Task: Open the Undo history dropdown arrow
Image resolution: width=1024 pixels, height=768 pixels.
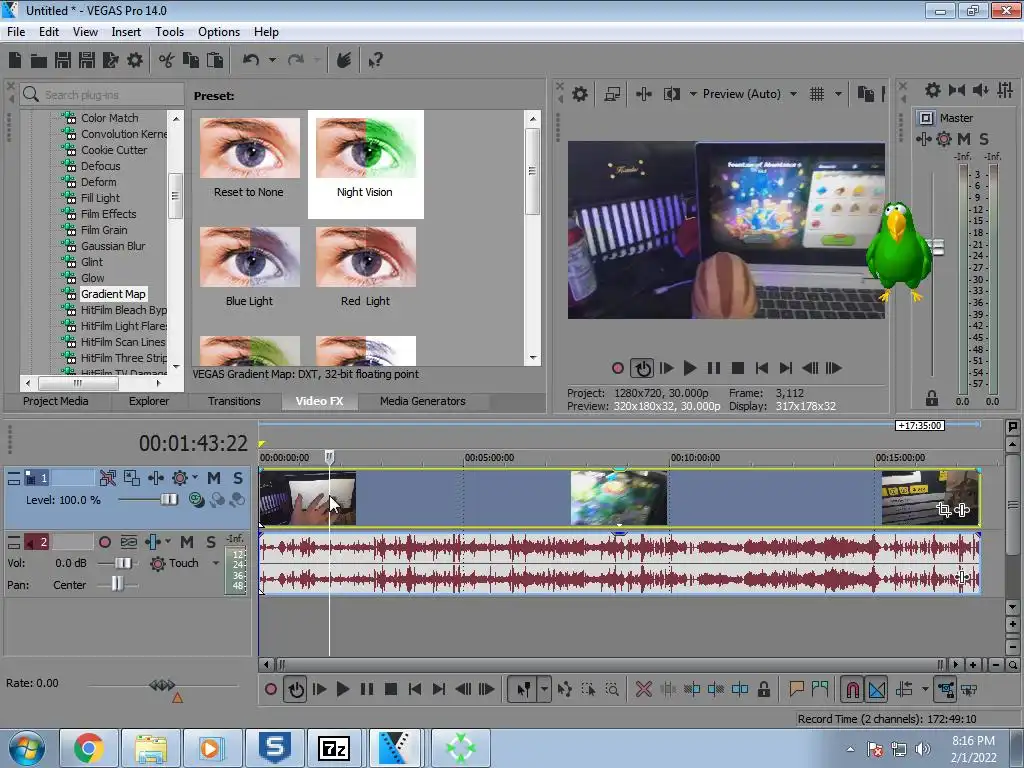Action: click(272, 60)
